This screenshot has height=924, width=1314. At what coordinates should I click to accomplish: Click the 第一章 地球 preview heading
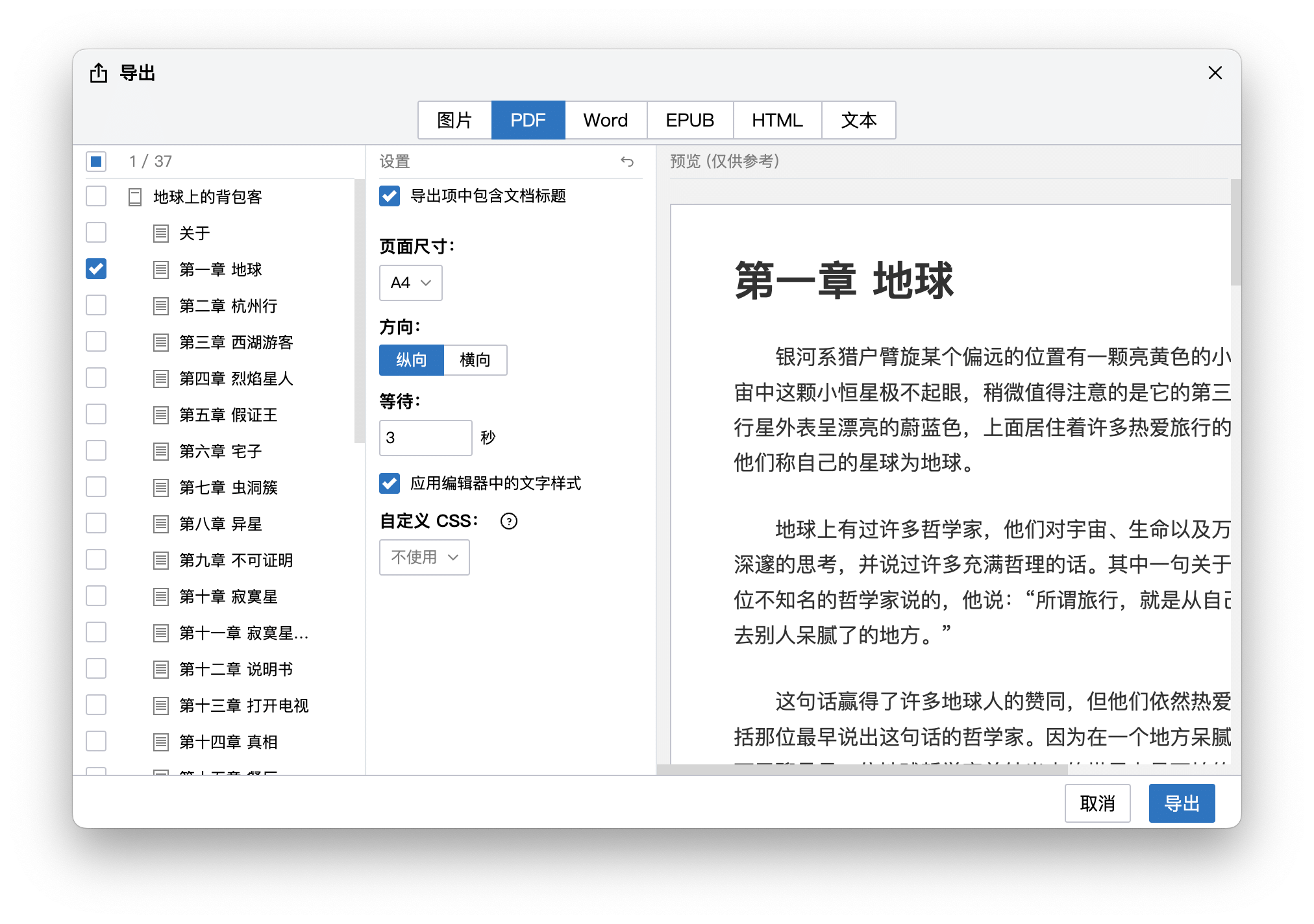pyautogui.click(x=844, y=280)
